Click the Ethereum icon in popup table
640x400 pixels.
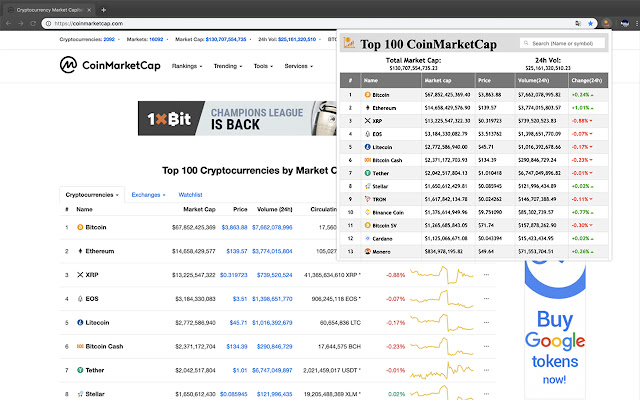click(367, 108)
